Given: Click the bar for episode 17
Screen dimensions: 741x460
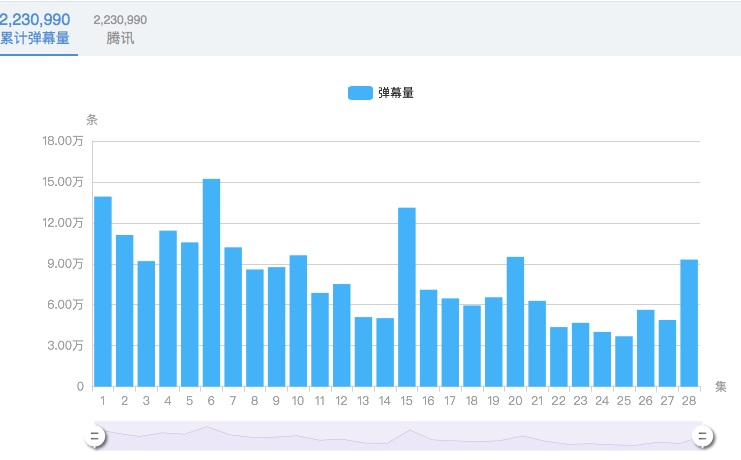Looking at the screenshot, I should point(450,342).
